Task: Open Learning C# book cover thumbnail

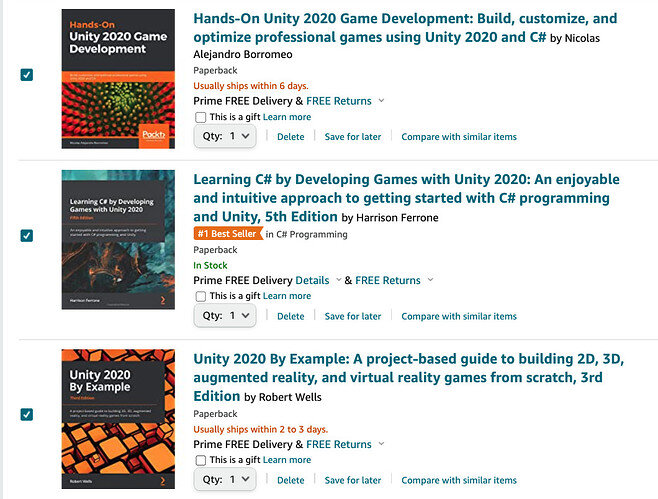Action: (118, 240)
